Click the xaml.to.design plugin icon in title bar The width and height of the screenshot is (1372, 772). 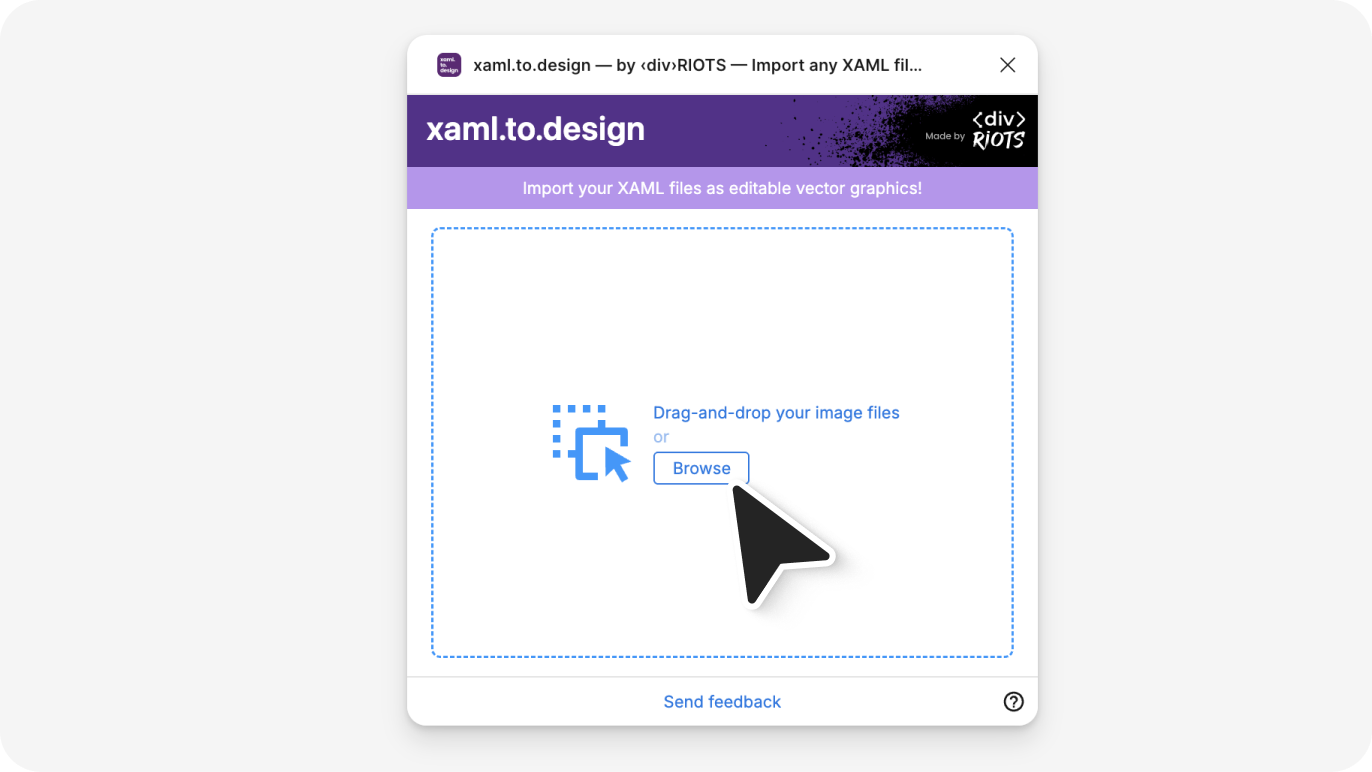[x=449, y=65]
